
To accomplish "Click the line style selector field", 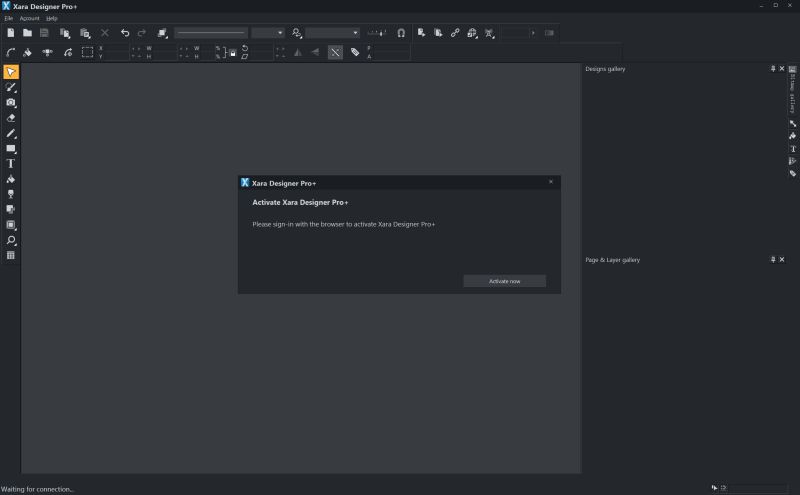I will pyautogui.click(x=211, y=33).
